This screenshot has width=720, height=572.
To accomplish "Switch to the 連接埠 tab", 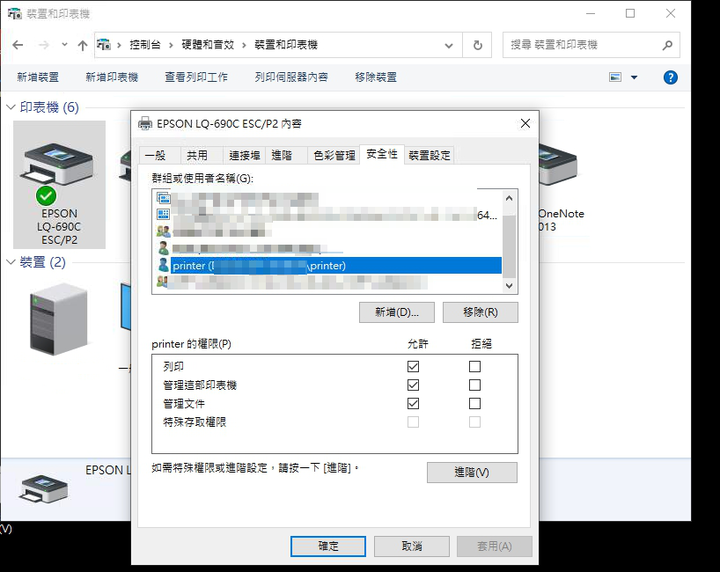I will (x=244, y=155).
